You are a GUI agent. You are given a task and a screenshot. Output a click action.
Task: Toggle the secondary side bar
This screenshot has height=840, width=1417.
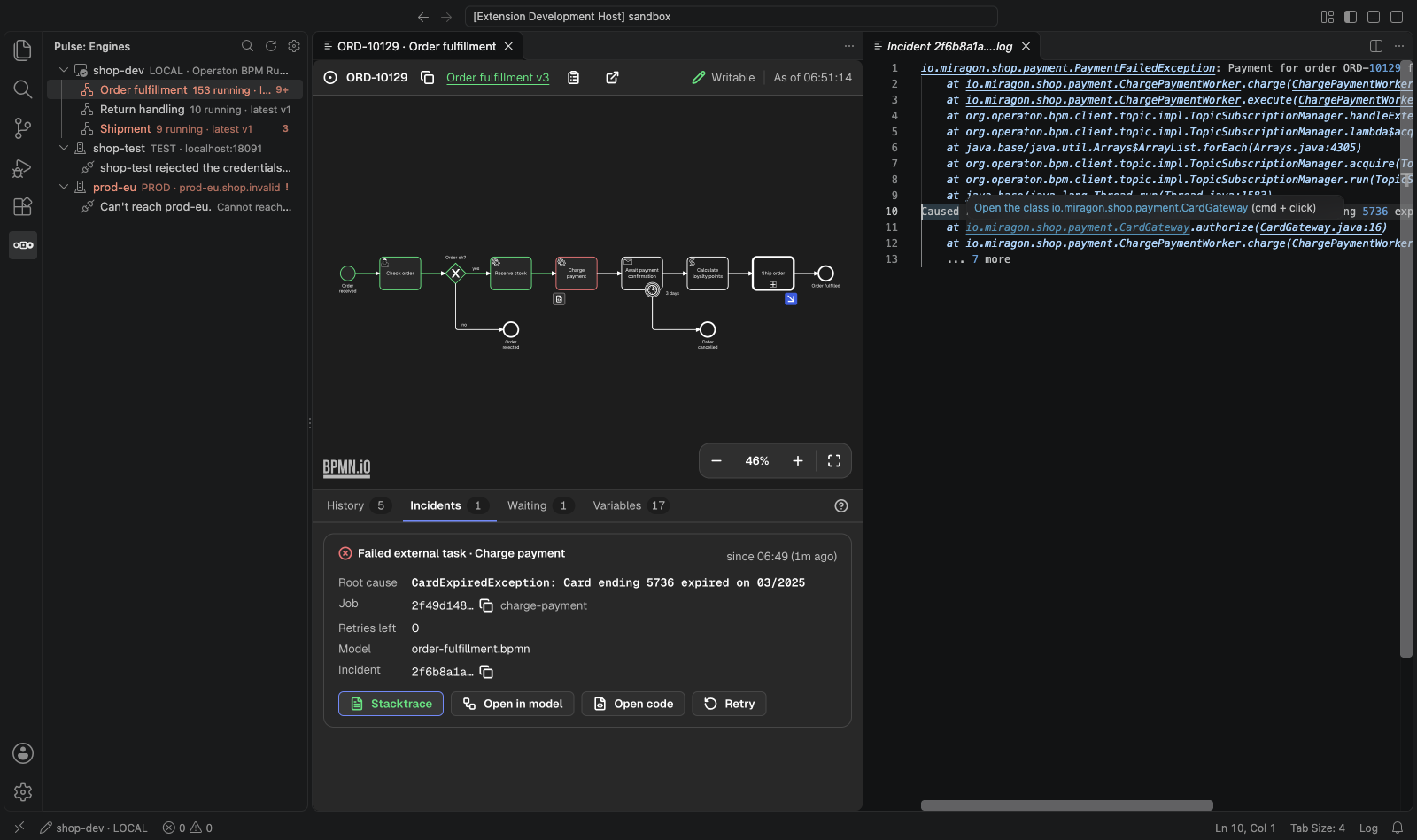tap(1397, 17)
